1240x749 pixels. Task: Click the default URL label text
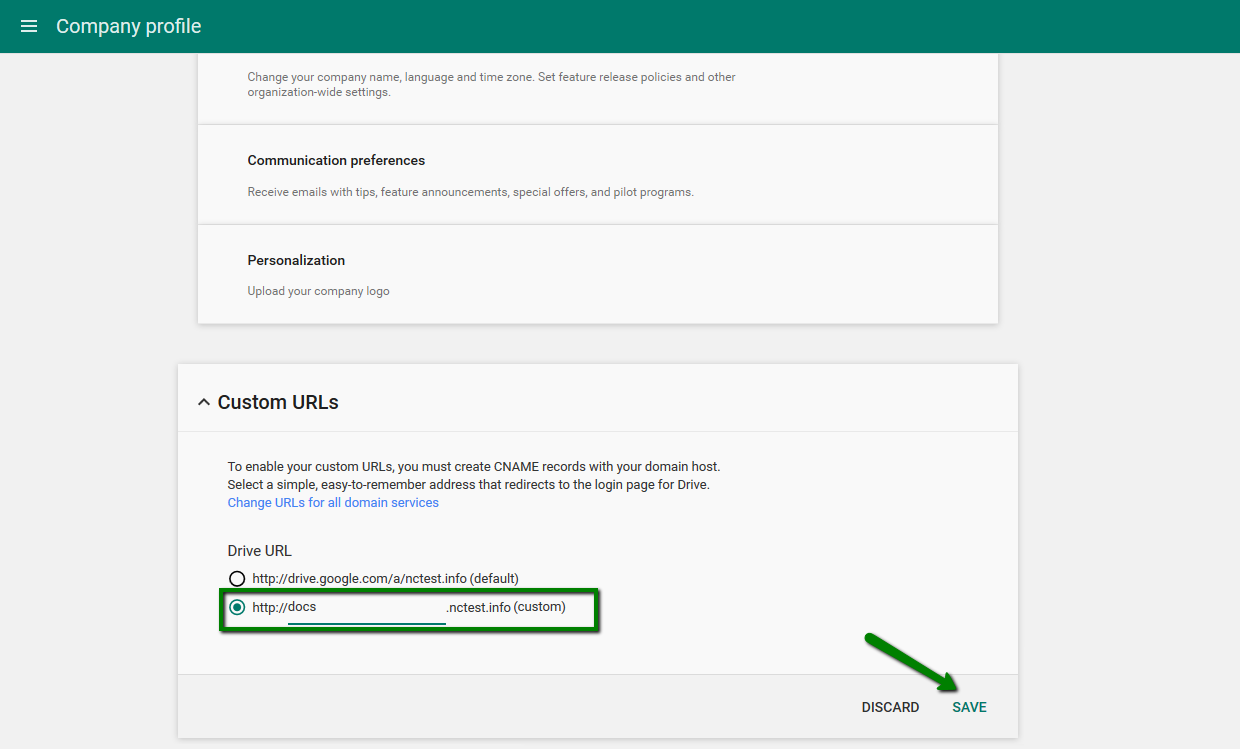[385, 579]
